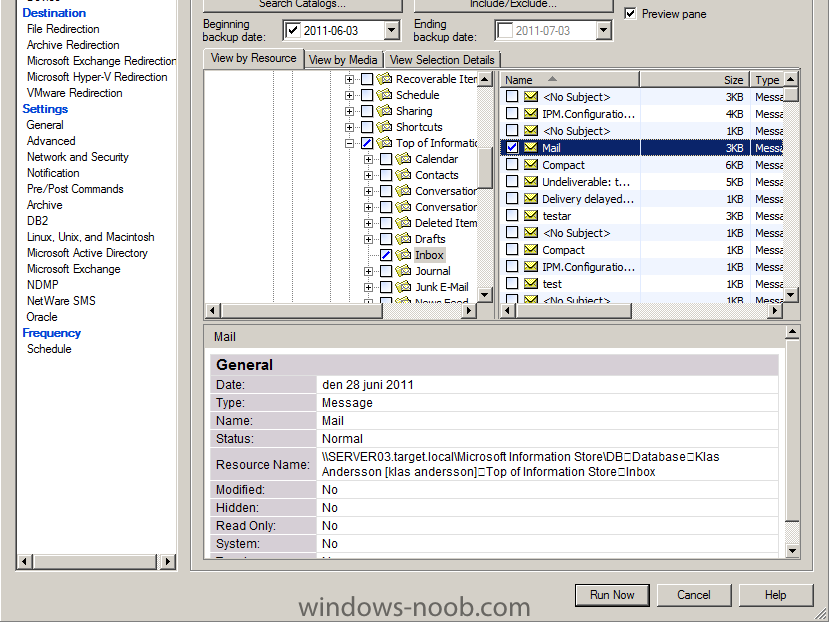Open Network and Security settings
829x622 pixels.
[x=78, y=157]
